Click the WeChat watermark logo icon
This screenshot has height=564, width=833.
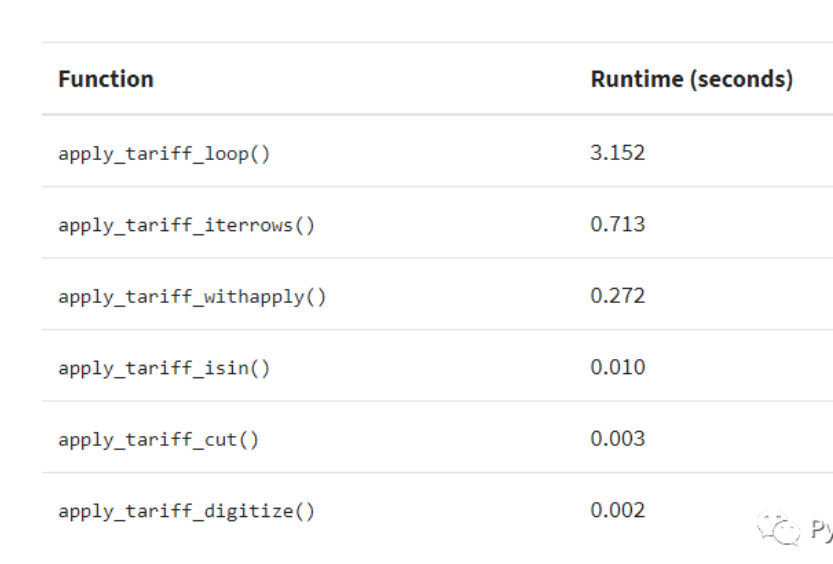click(x=779, y=527)
